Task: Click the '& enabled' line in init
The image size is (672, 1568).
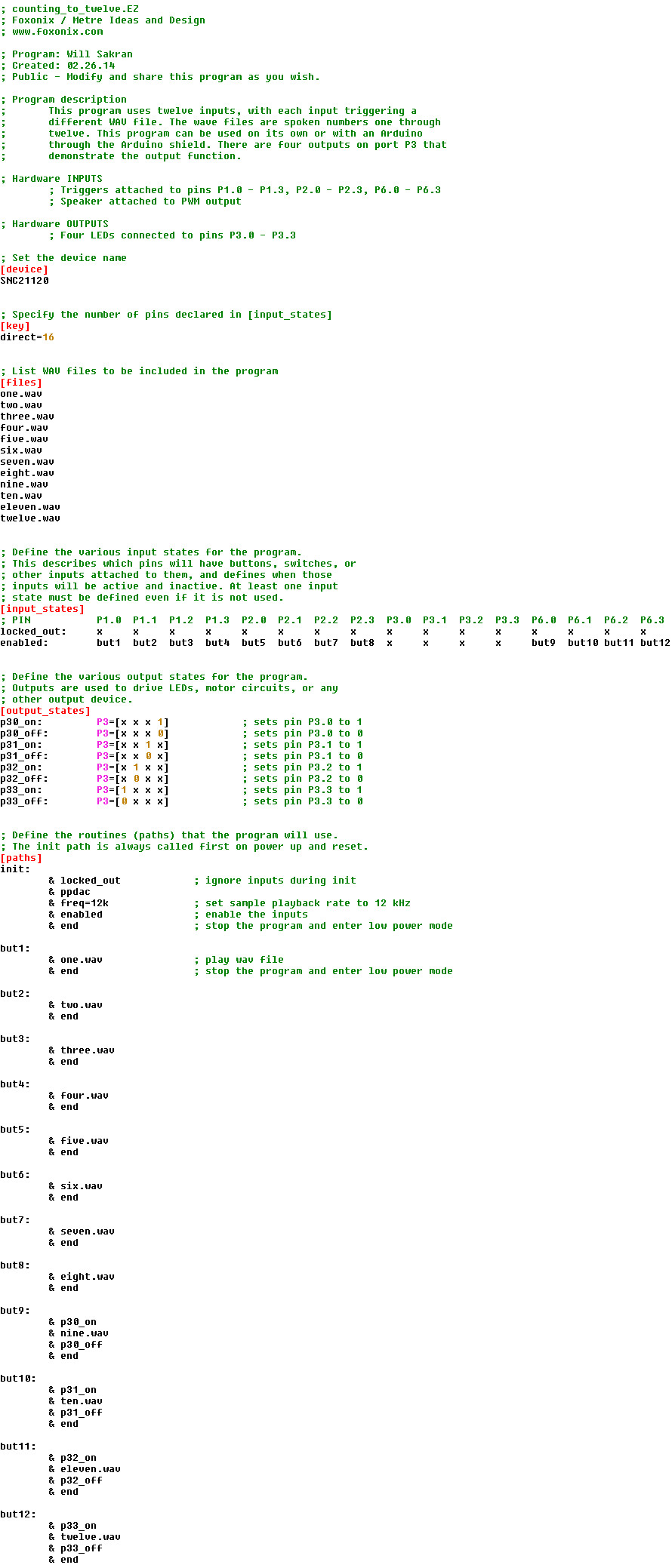Action: pos(76,915)
